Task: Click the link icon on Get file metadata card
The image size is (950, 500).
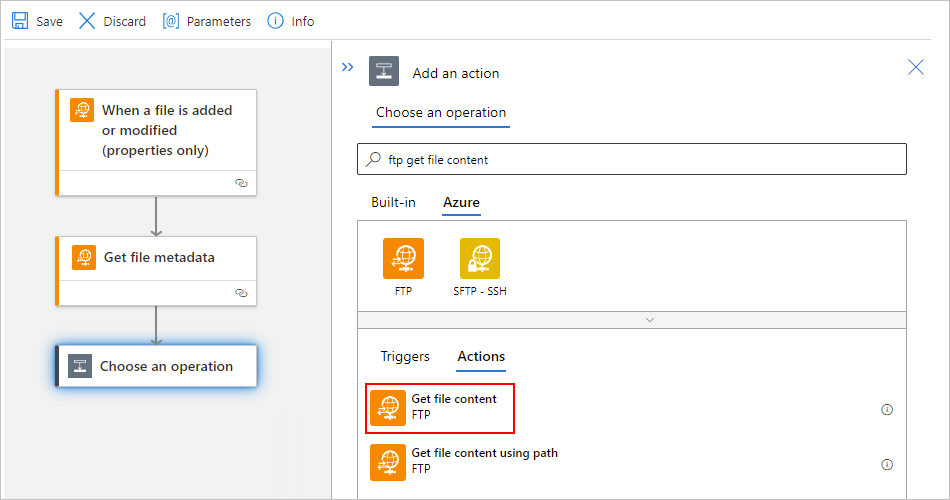Action: coord(241,293)
